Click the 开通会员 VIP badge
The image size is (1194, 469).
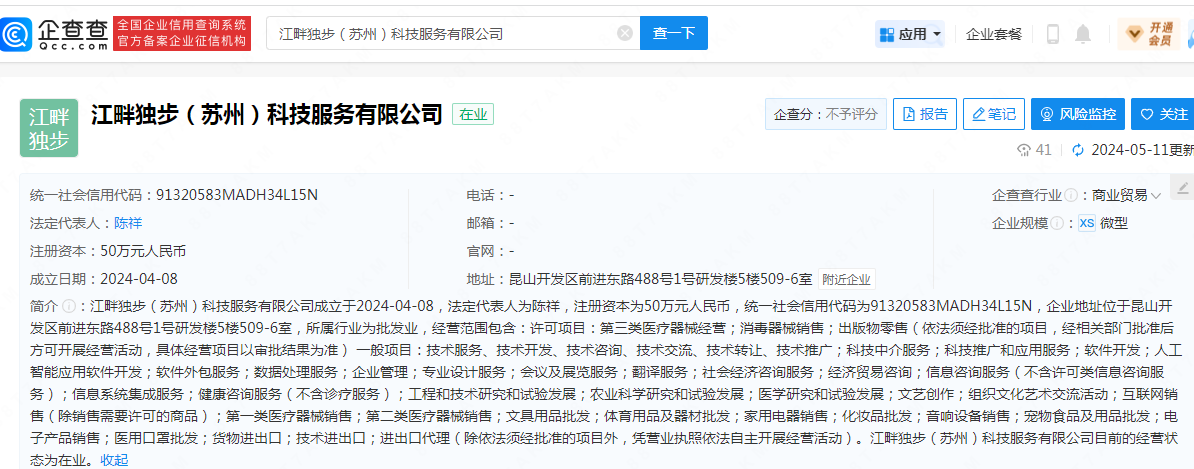click(1148, 34)
